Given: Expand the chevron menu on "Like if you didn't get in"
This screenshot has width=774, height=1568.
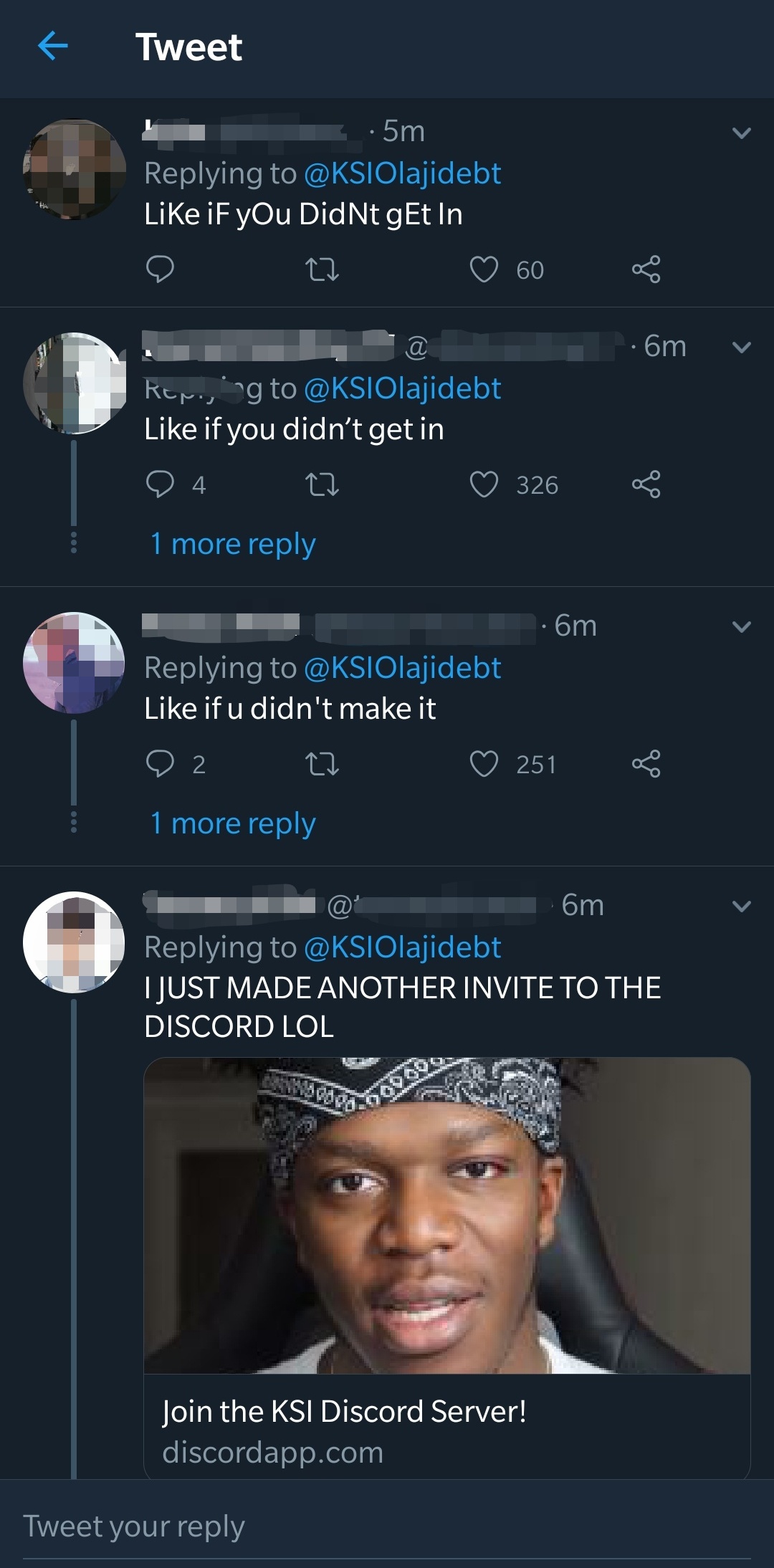Looking at the screenshot, I should coord(742,348).
